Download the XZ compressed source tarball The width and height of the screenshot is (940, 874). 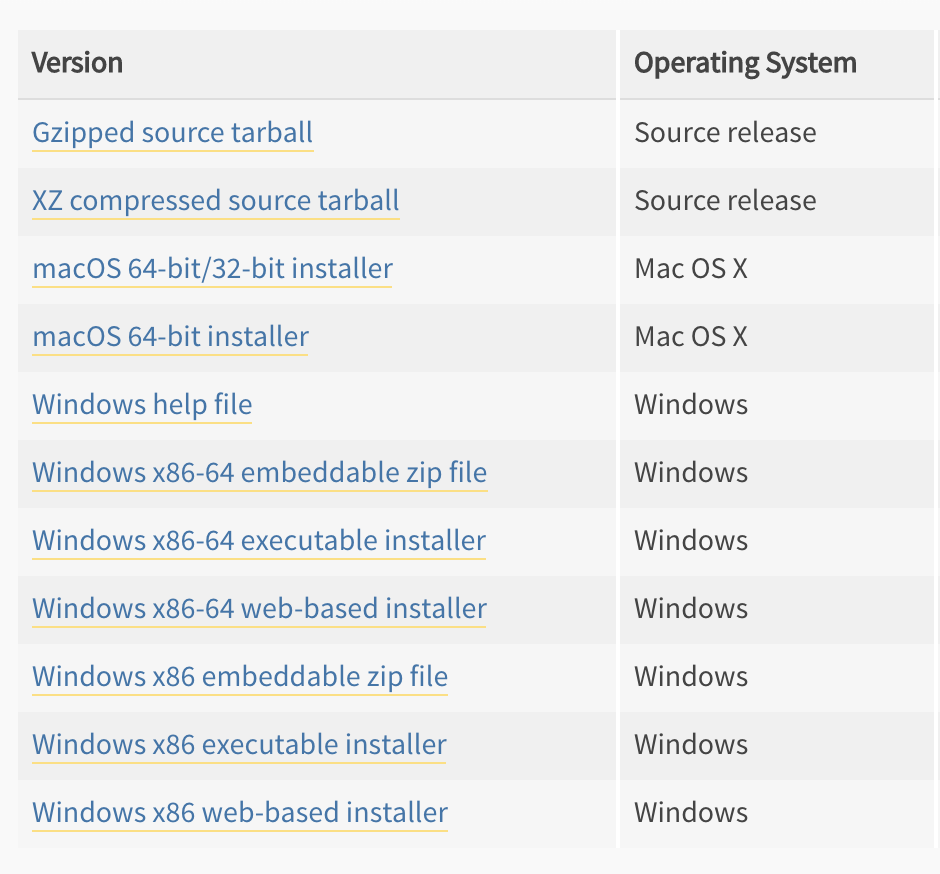coord(215,201)
